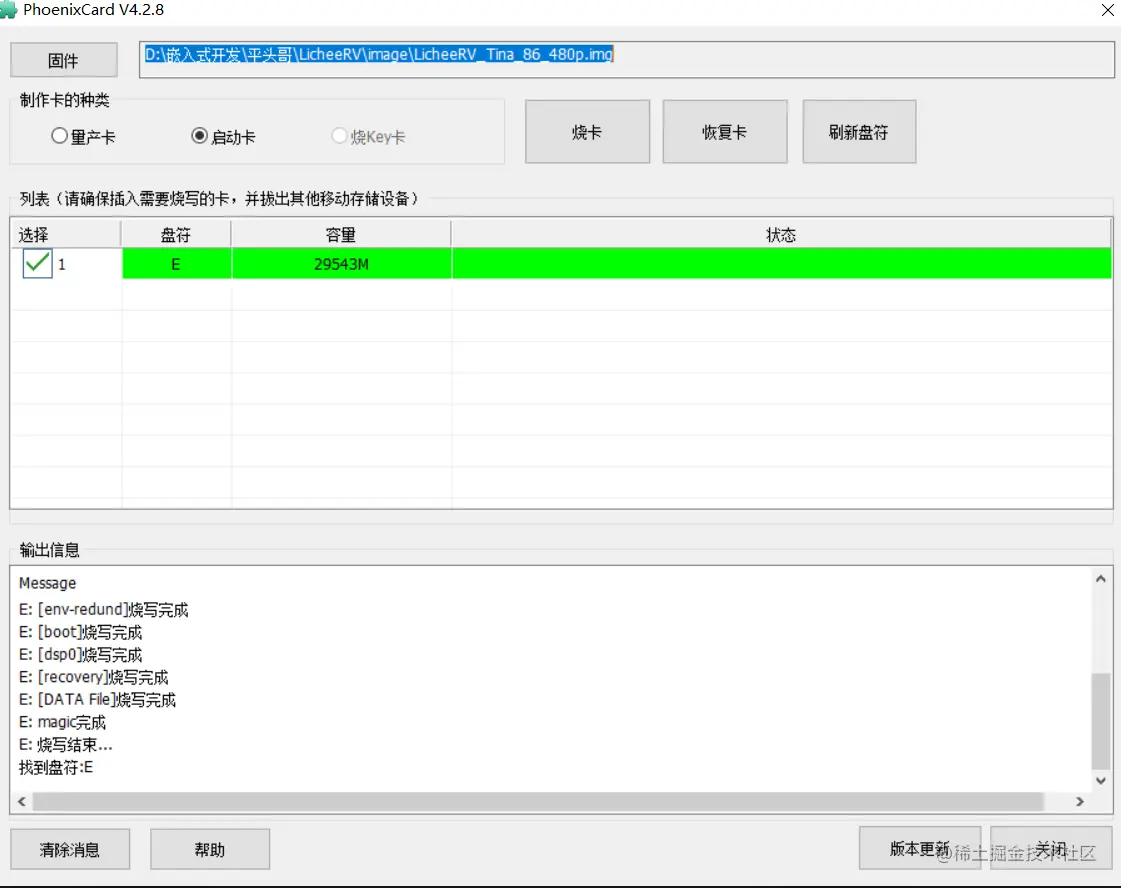The width and height of the screenshot is (1121, 888).
Task: Click the 盘符 column header
Action: (x=175, y=234)
